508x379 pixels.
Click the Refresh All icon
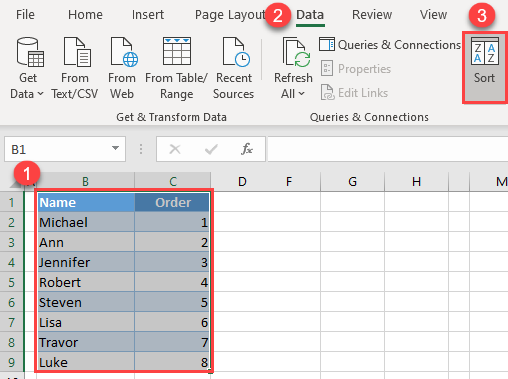[x=296, y=52]
